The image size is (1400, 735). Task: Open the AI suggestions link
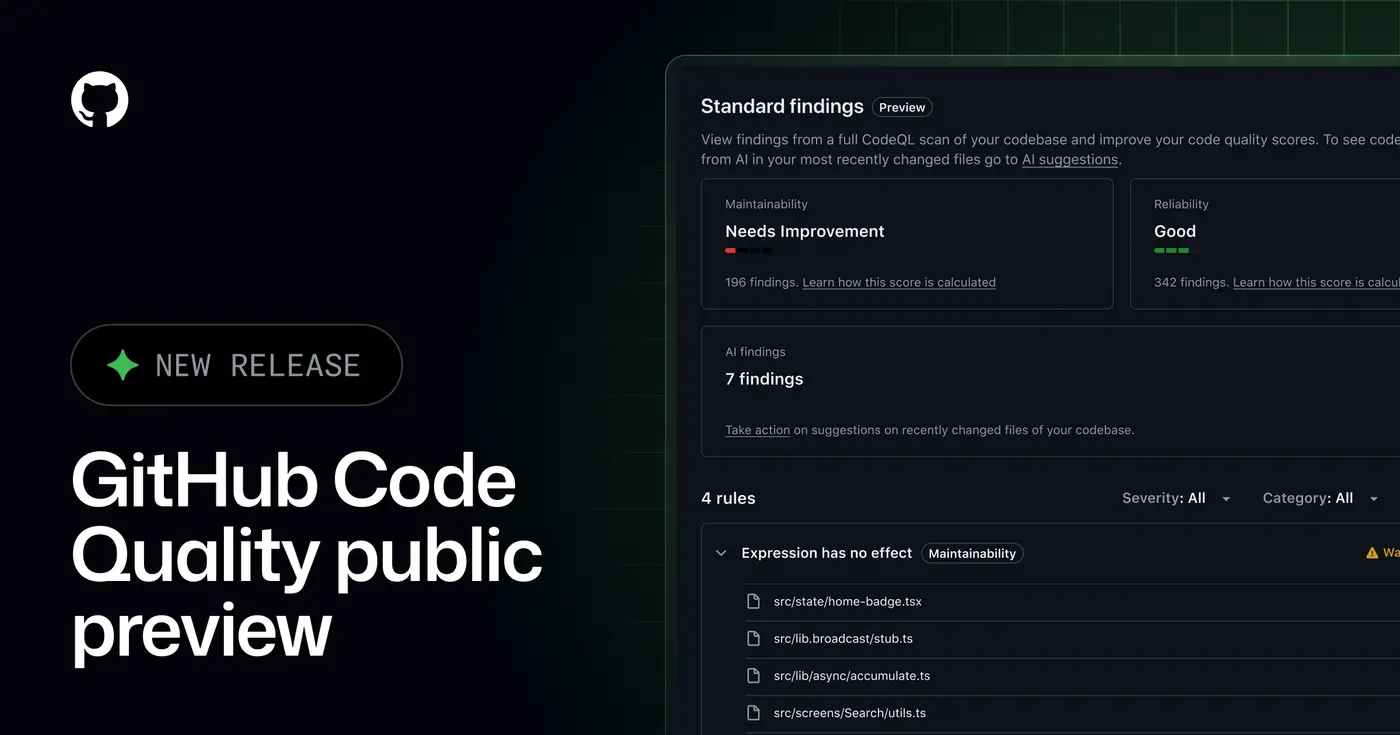[1069, 159]
